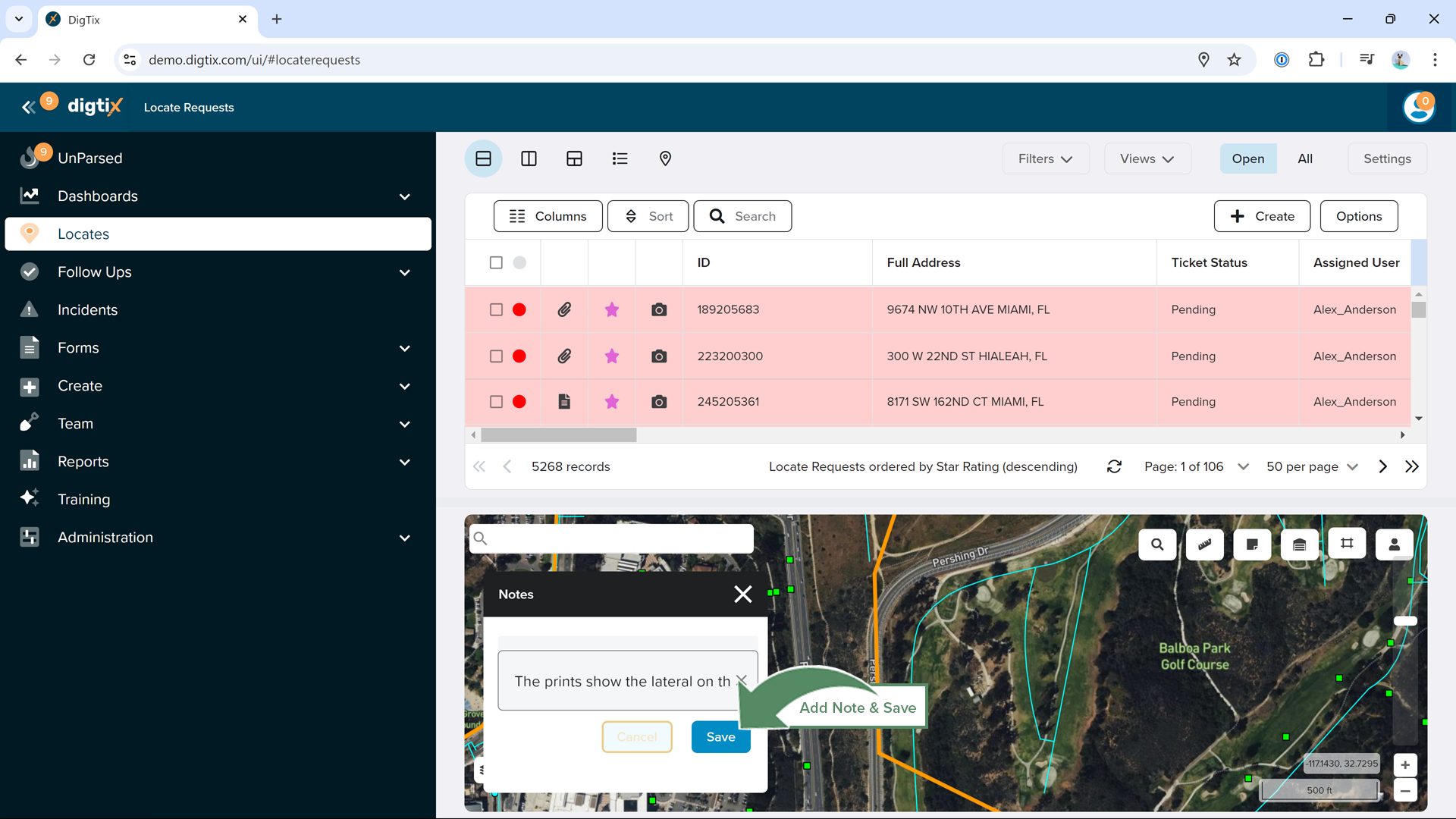The height and width of the screenshot is (819, 1456).
Task: Switch to the map pin view icon
Action: point(665,158)
